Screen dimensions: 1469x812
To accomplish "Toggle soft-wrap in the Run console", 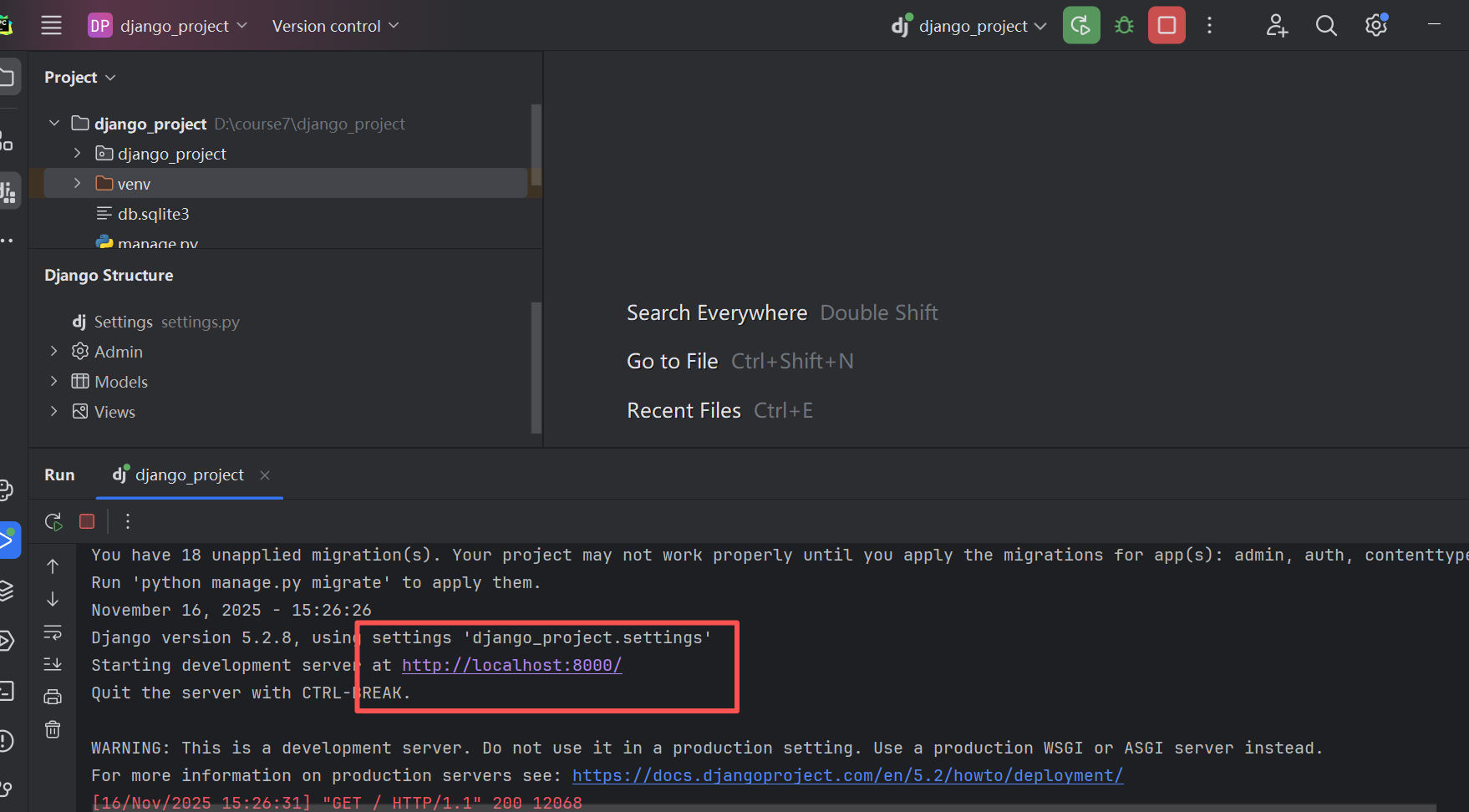I will [53, 632].
